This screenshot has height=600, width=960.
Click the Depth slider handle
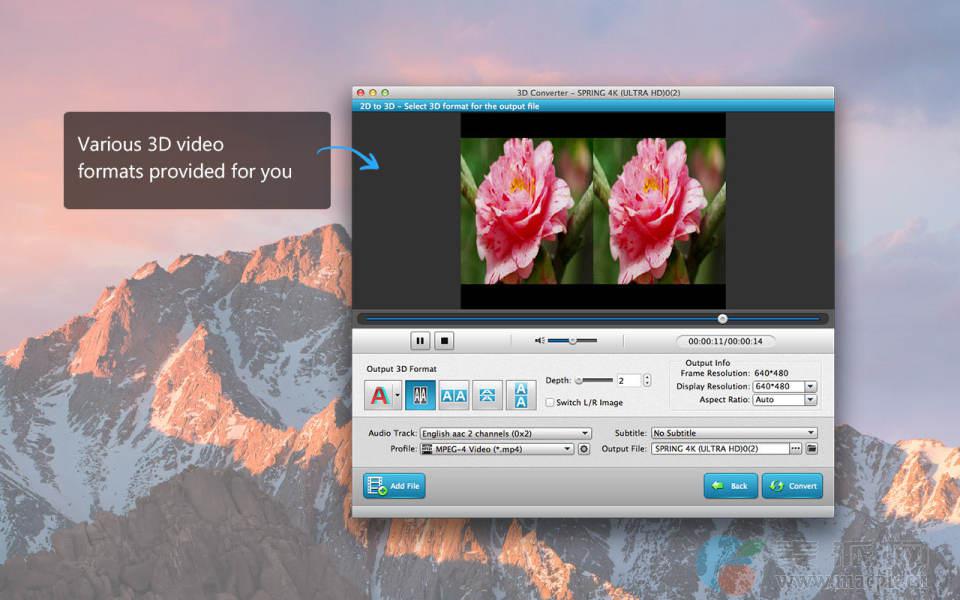point(579,381)
